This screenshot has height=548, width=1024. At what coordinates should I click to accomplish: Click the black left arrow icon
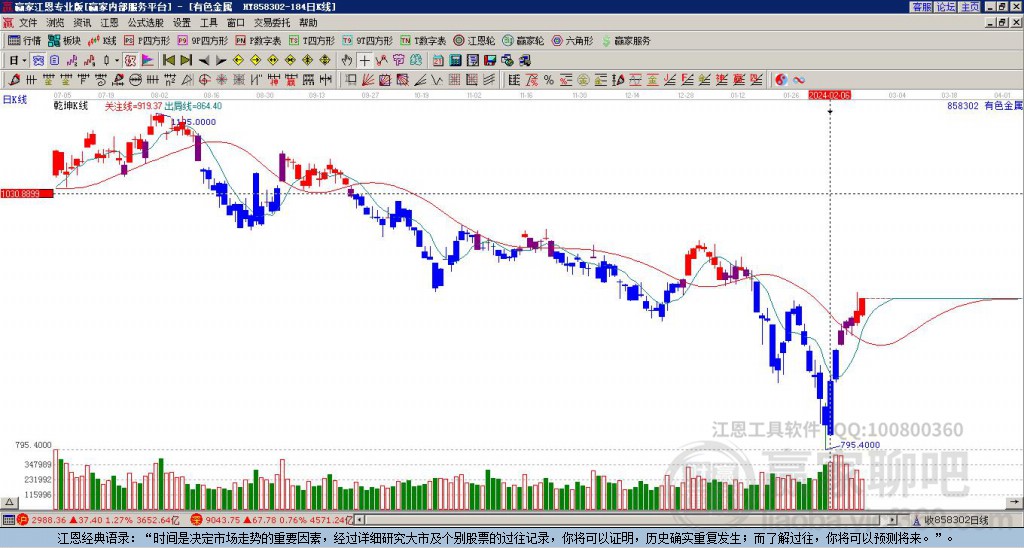(204, 61)
